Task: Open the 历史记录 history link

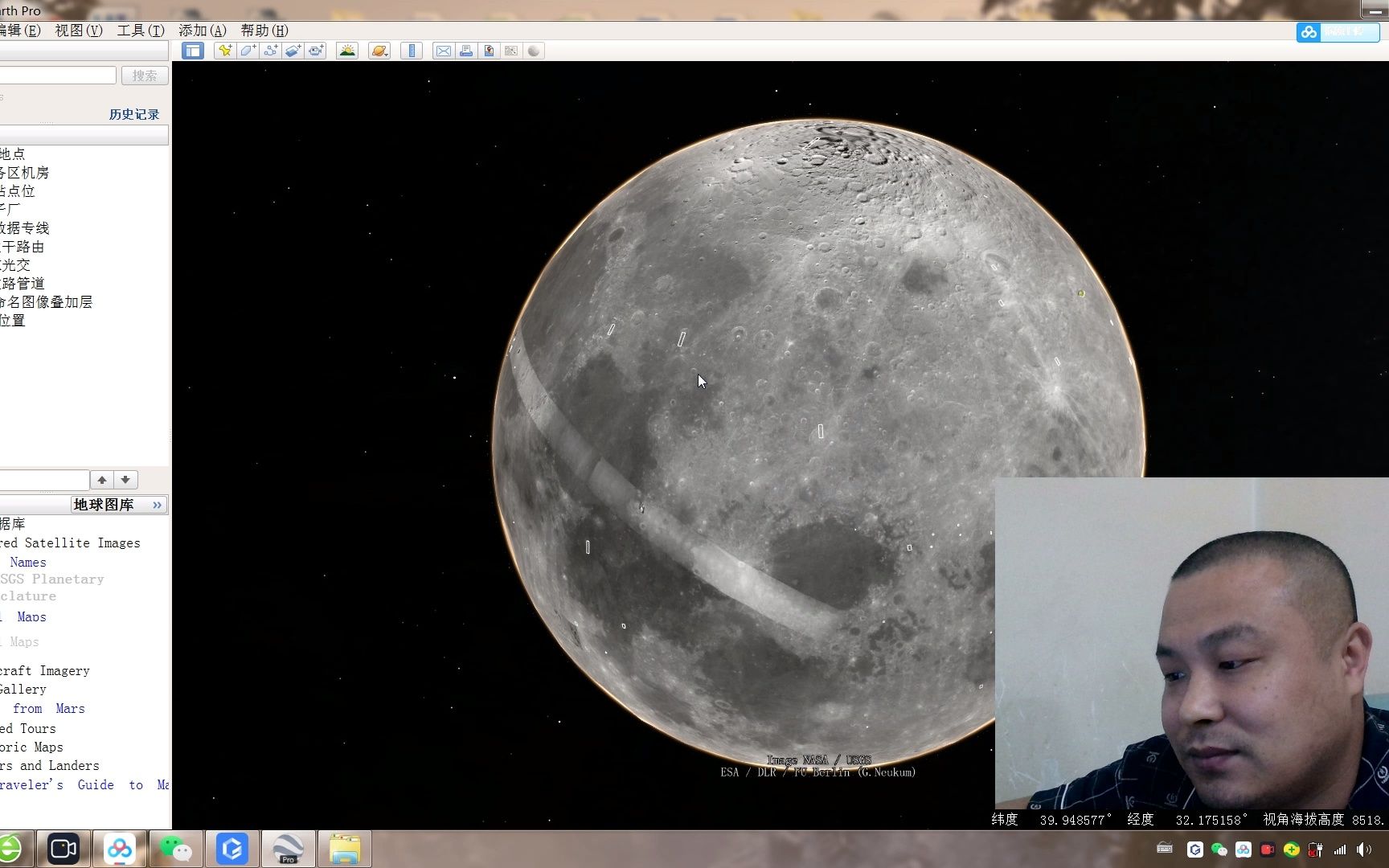Action: [x=134, y=114]
